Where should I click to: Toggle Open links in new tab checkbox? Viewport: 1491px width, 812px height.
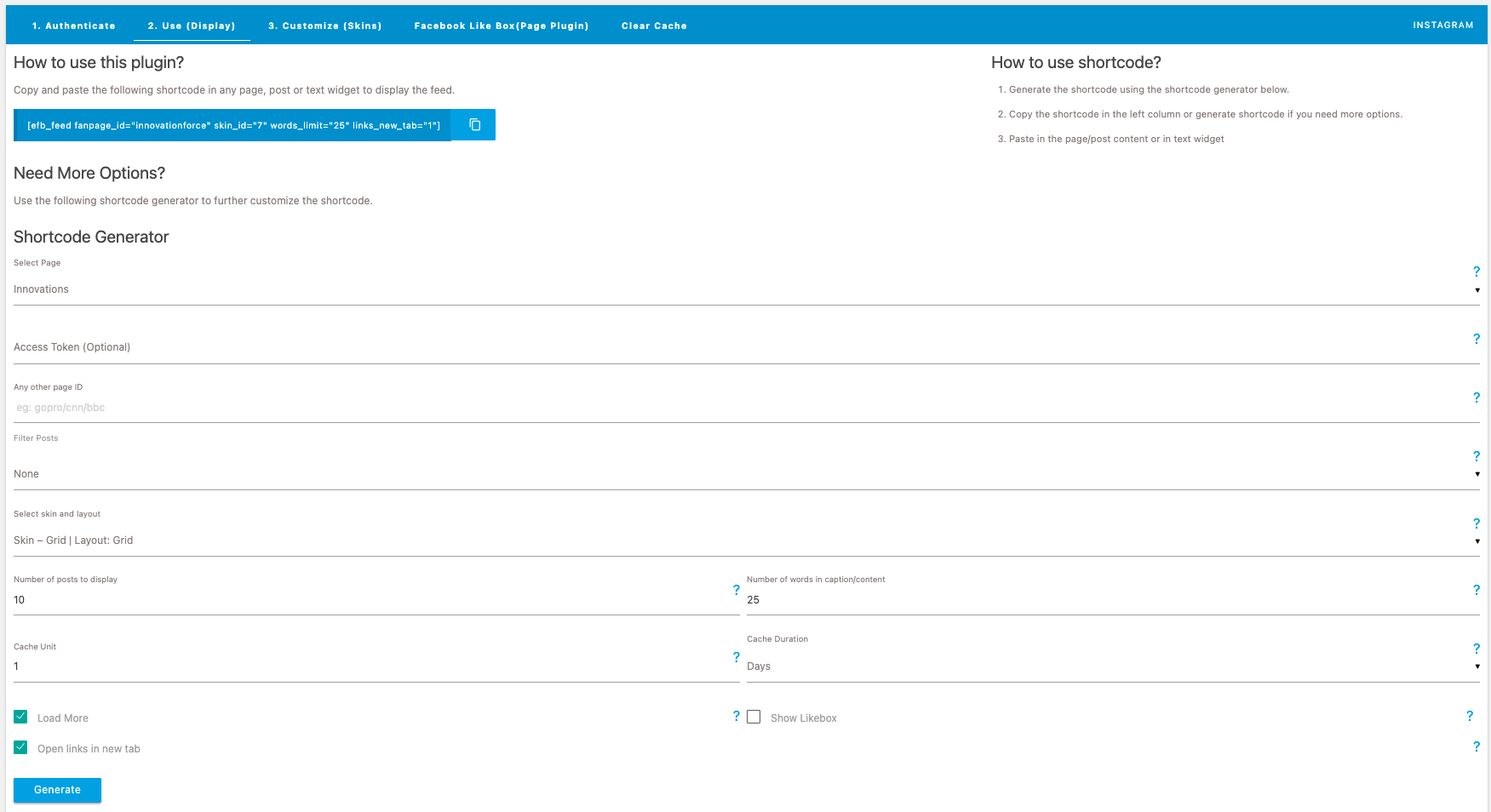pos(20,747)
